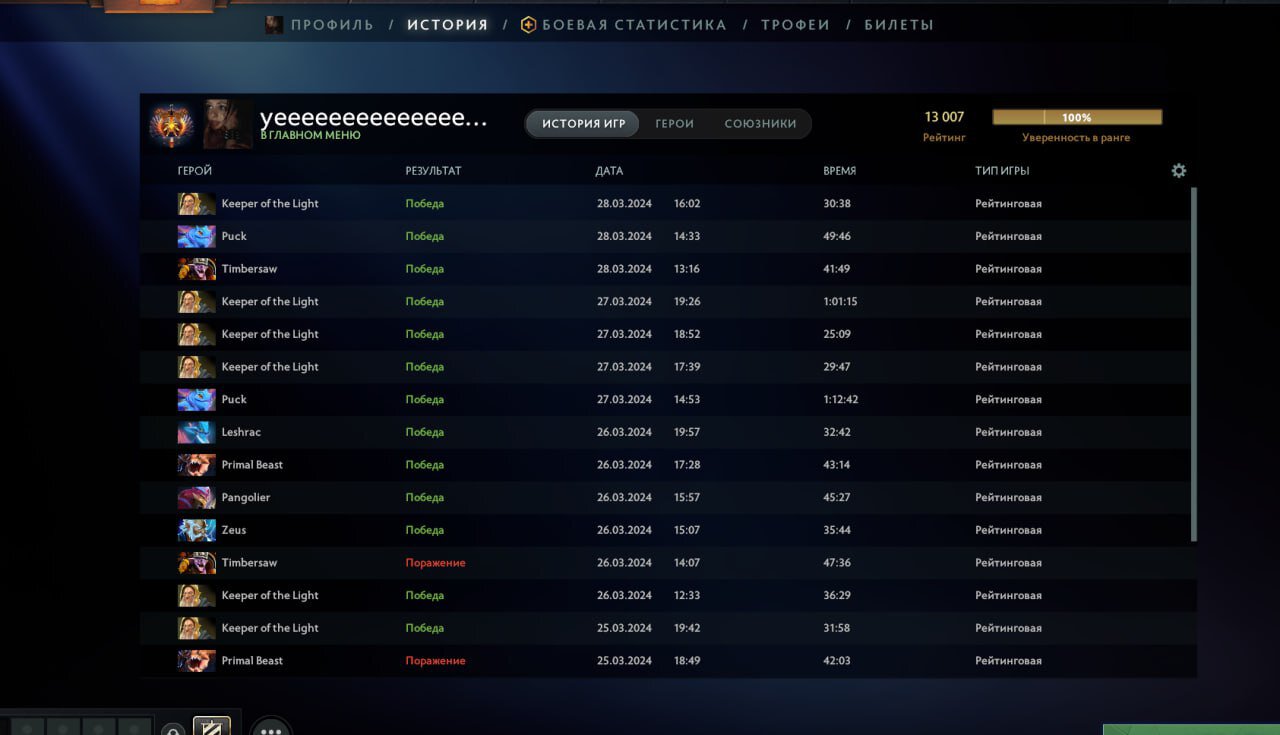Click the Puck hero icon, 27.03.2024 14:53 match

tap(196, 400)
